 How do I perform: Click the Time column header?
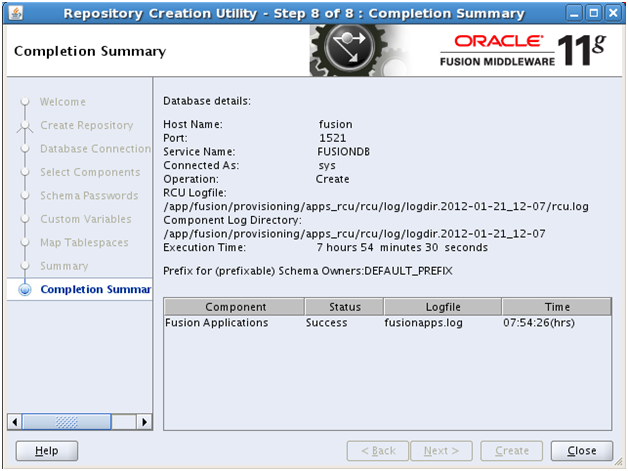click(x=557, y=307)
